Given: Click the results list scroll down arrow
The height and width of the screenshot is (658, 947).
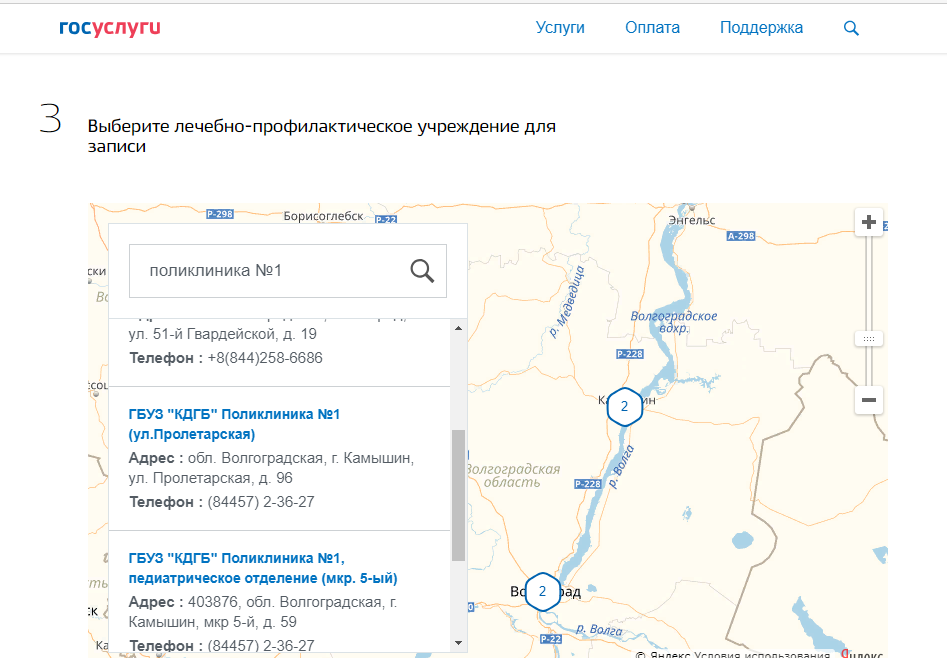Looking at the screenshot, I should [458, 643].
